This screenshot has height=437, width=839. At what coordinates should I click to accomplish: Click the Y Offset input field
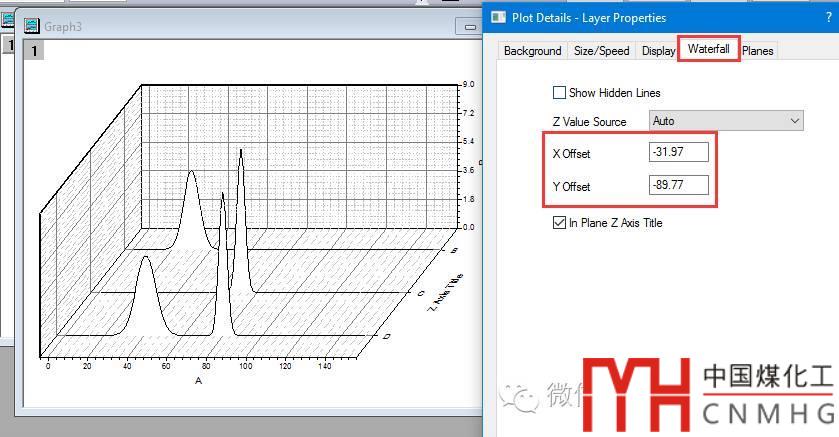click(678, 185)
